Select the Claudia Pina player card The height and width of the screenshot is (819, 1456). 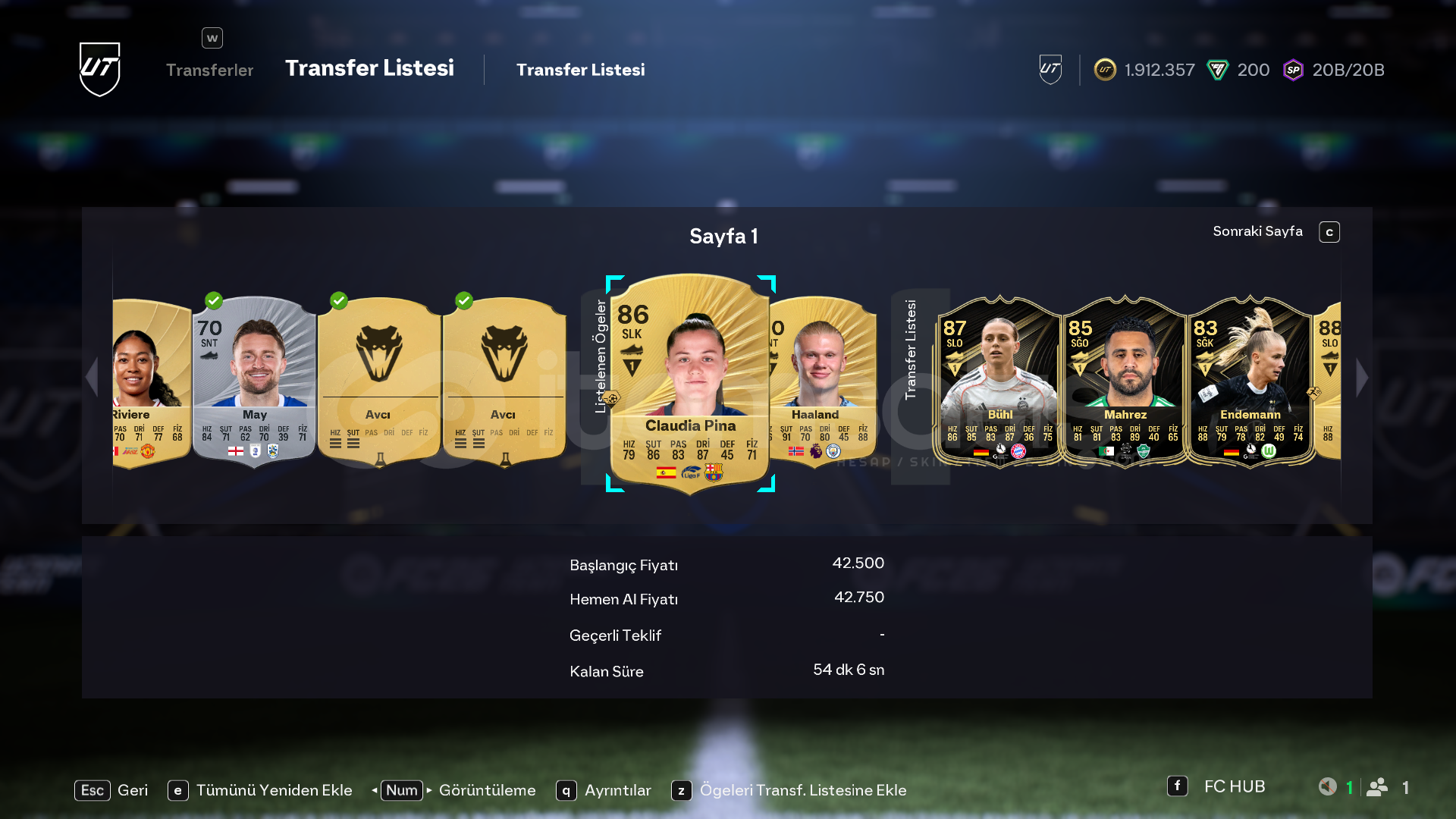click(x=690, y=384)
